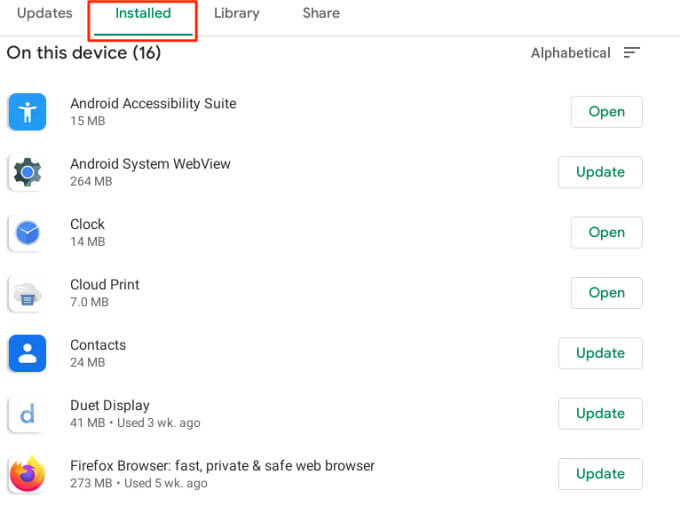Click the sort order icon

pyautogui.click(x=631, y=53)
